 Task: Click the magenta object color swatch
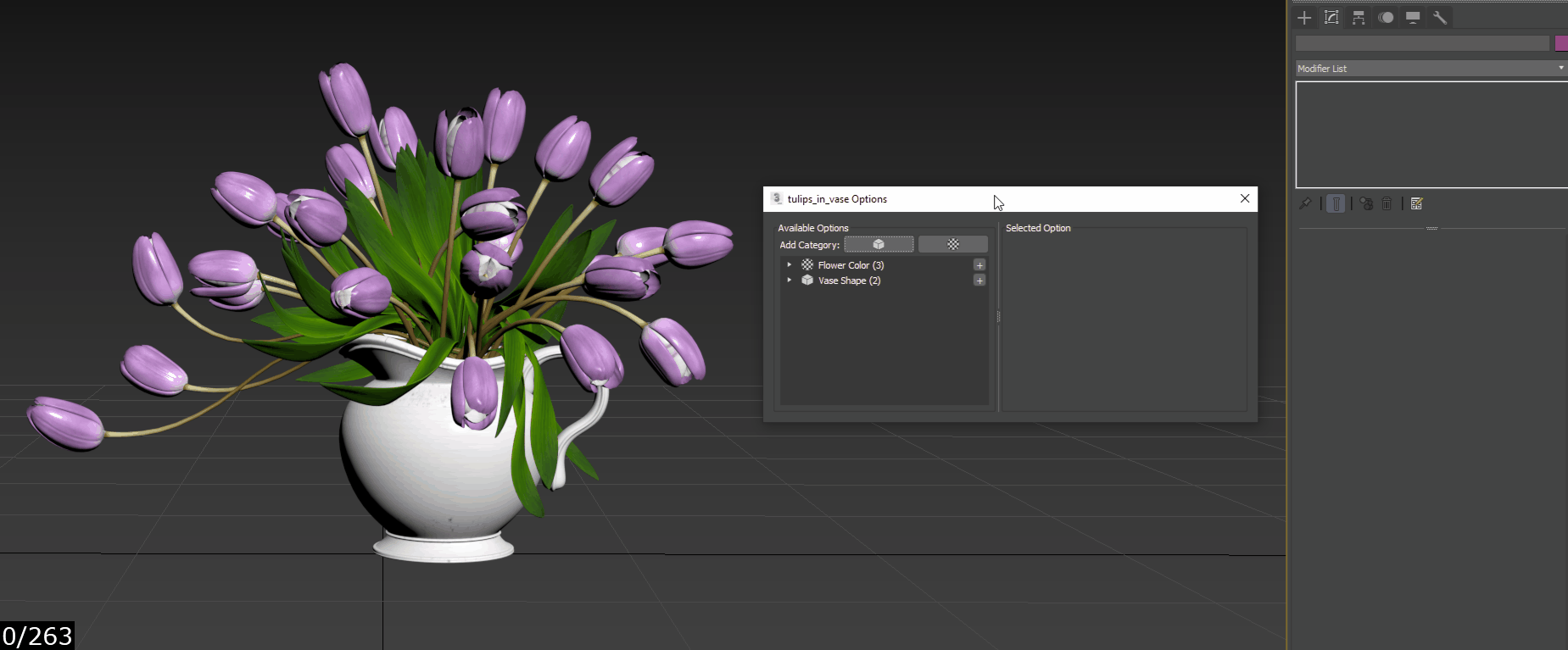(1561, 43)
